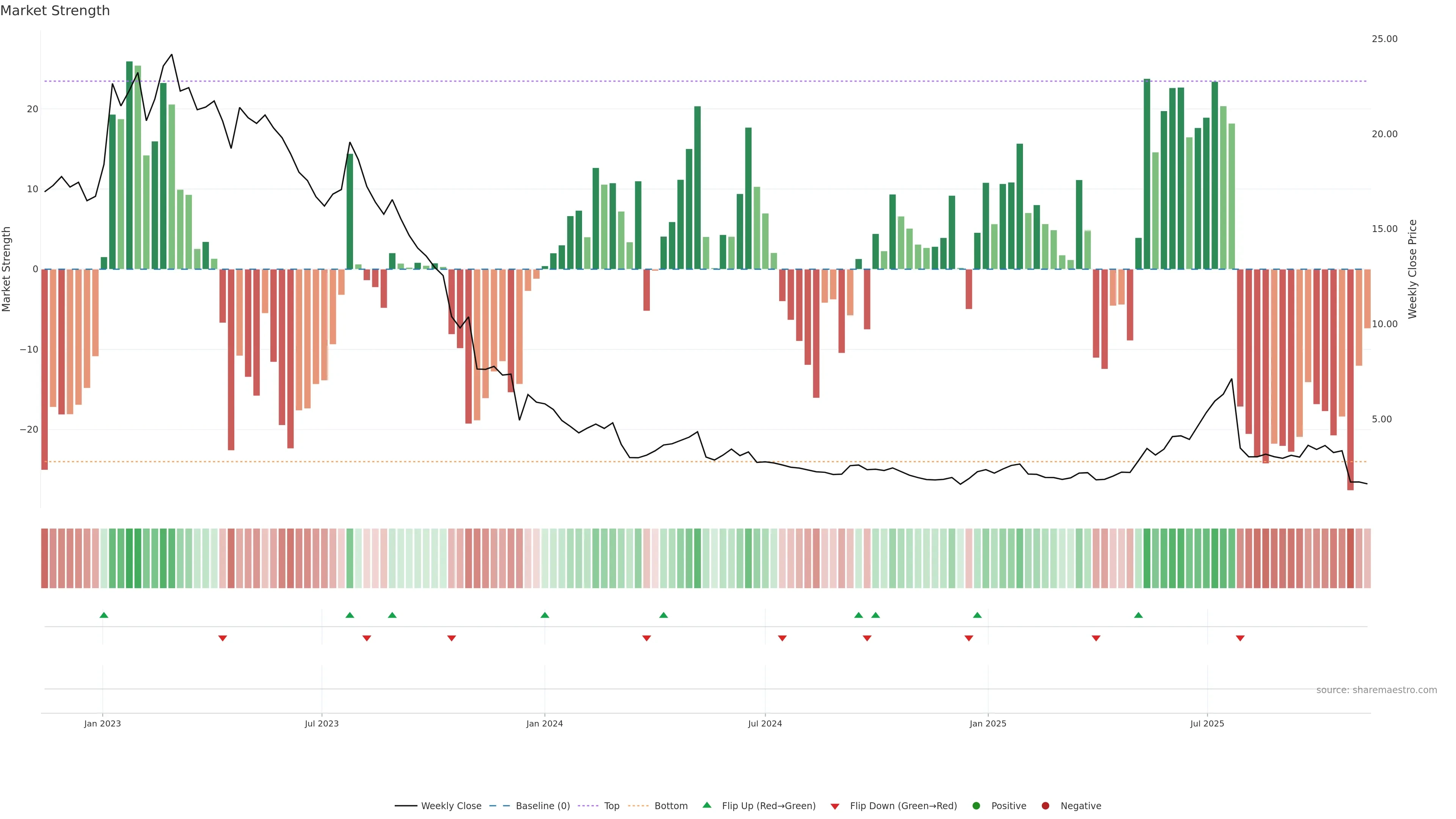The width and height of the screenshot is (1456, 819).
Task: Click the Negative red circle legend icon
Action: 1045,806
